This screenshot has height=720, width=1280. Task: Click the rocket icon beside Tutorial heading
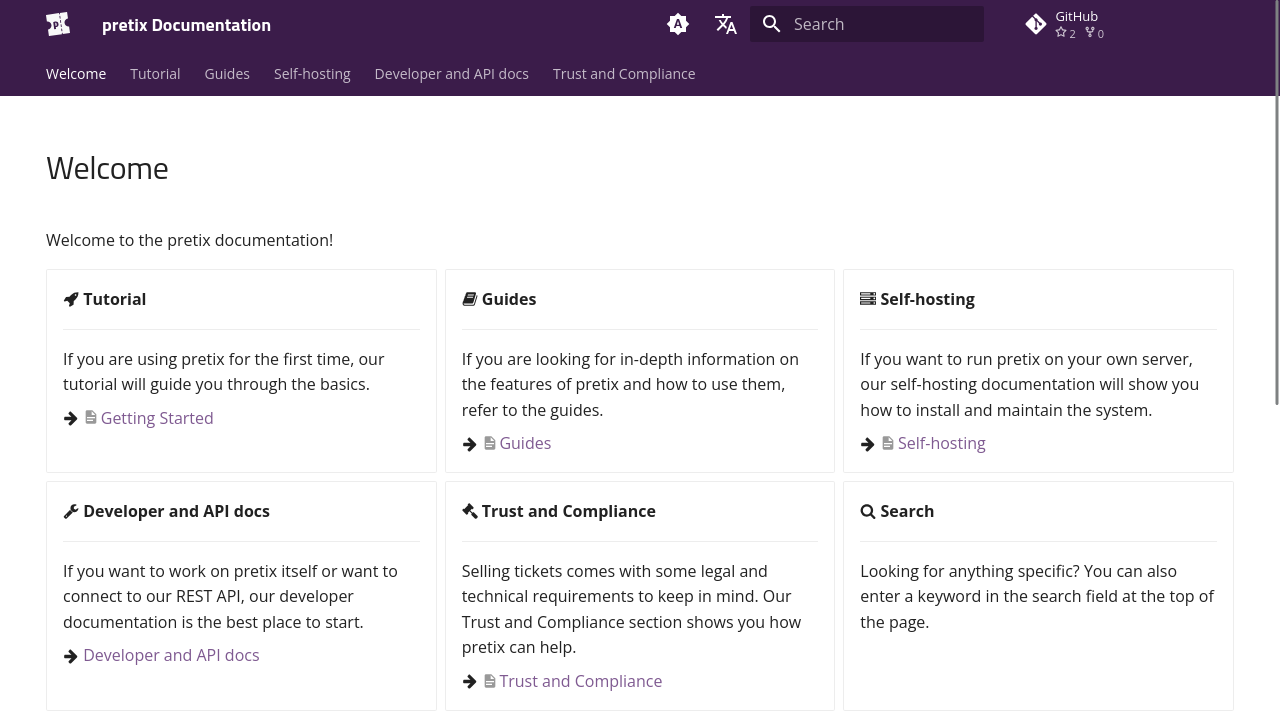coord(71,299)
